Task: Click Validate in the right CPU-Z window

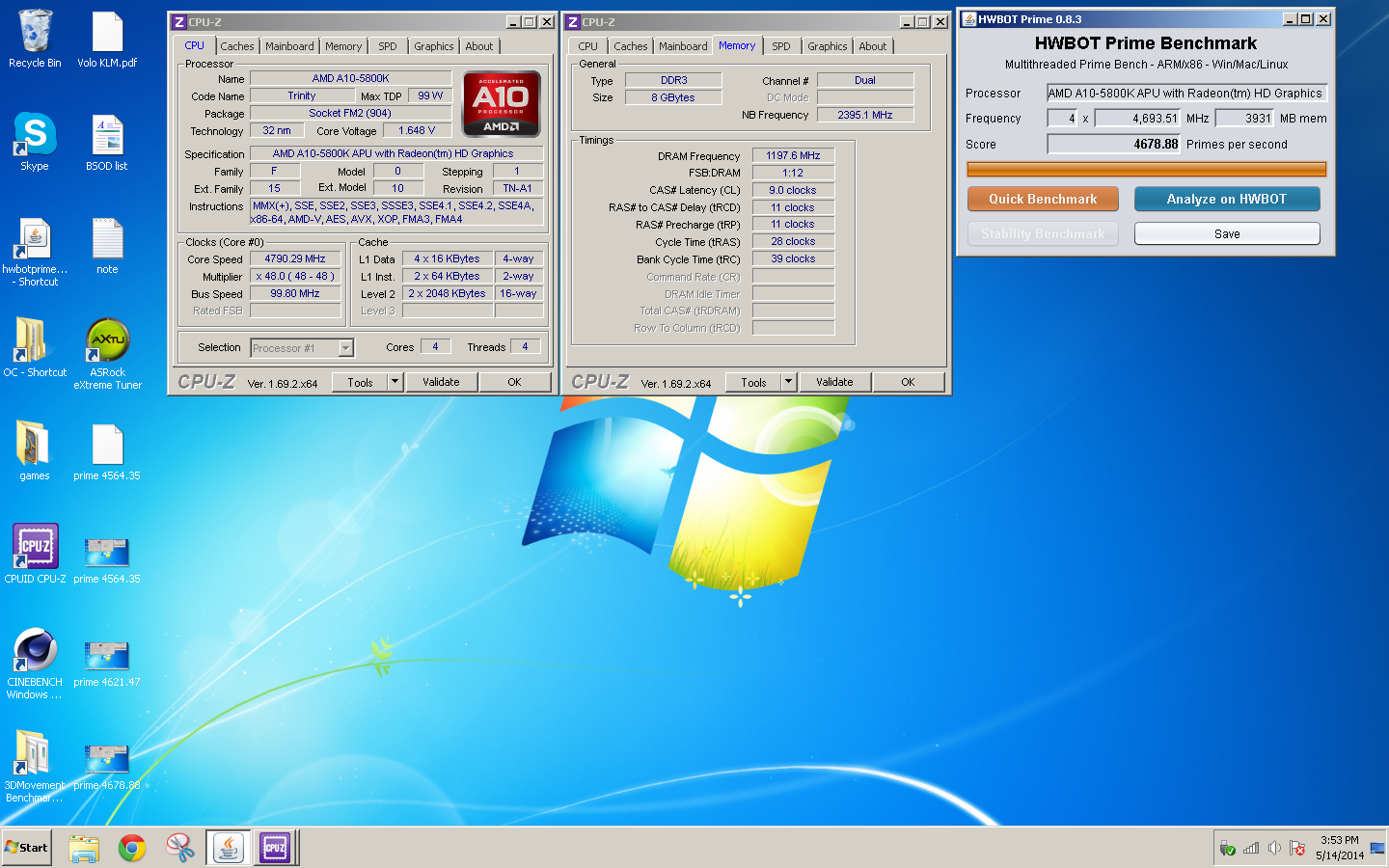Action: click(834, 382)
